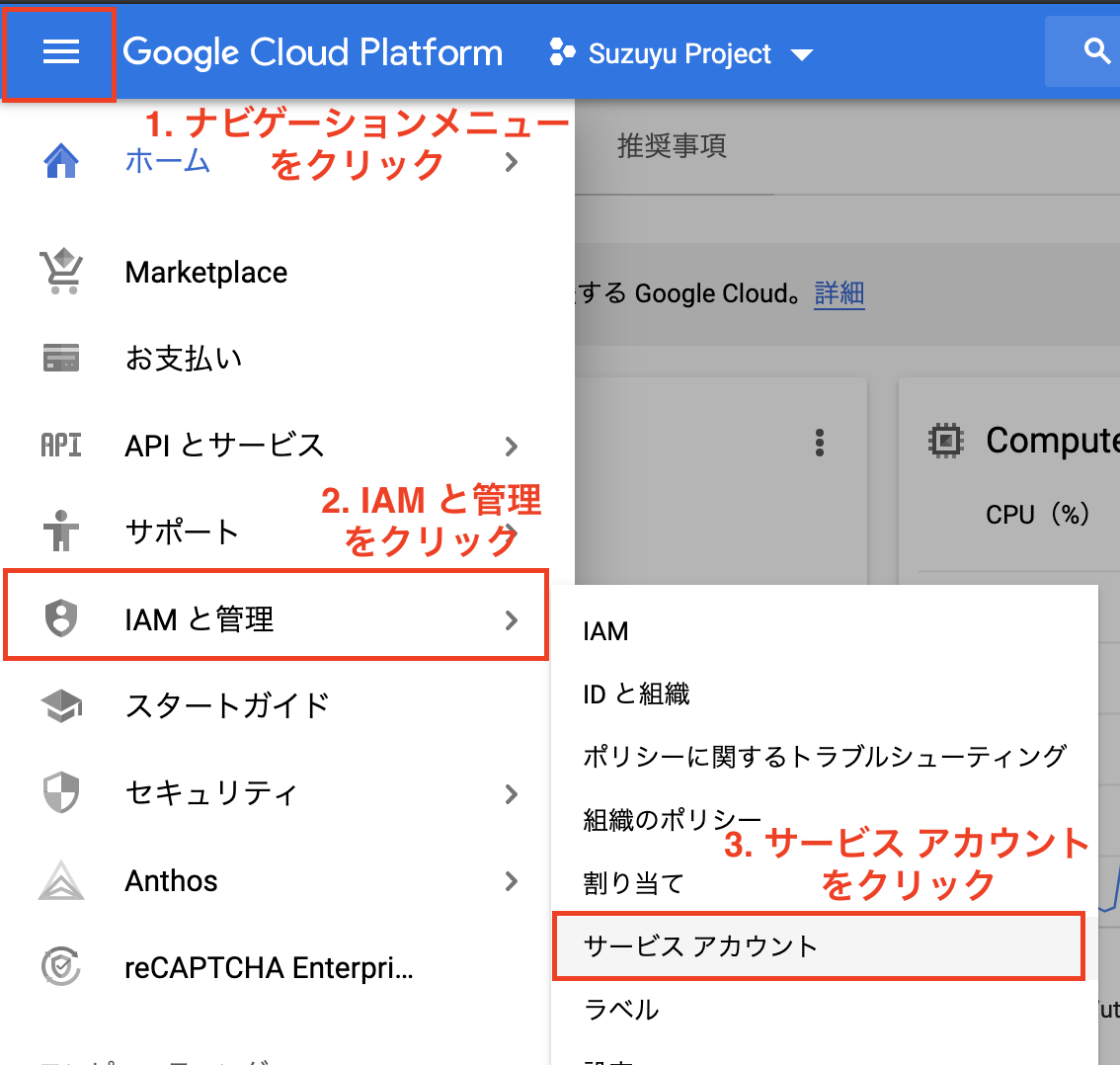Click the getting-started graduation cap icon
Screen dimensions: 1120x1065
[x=61, y=705]
